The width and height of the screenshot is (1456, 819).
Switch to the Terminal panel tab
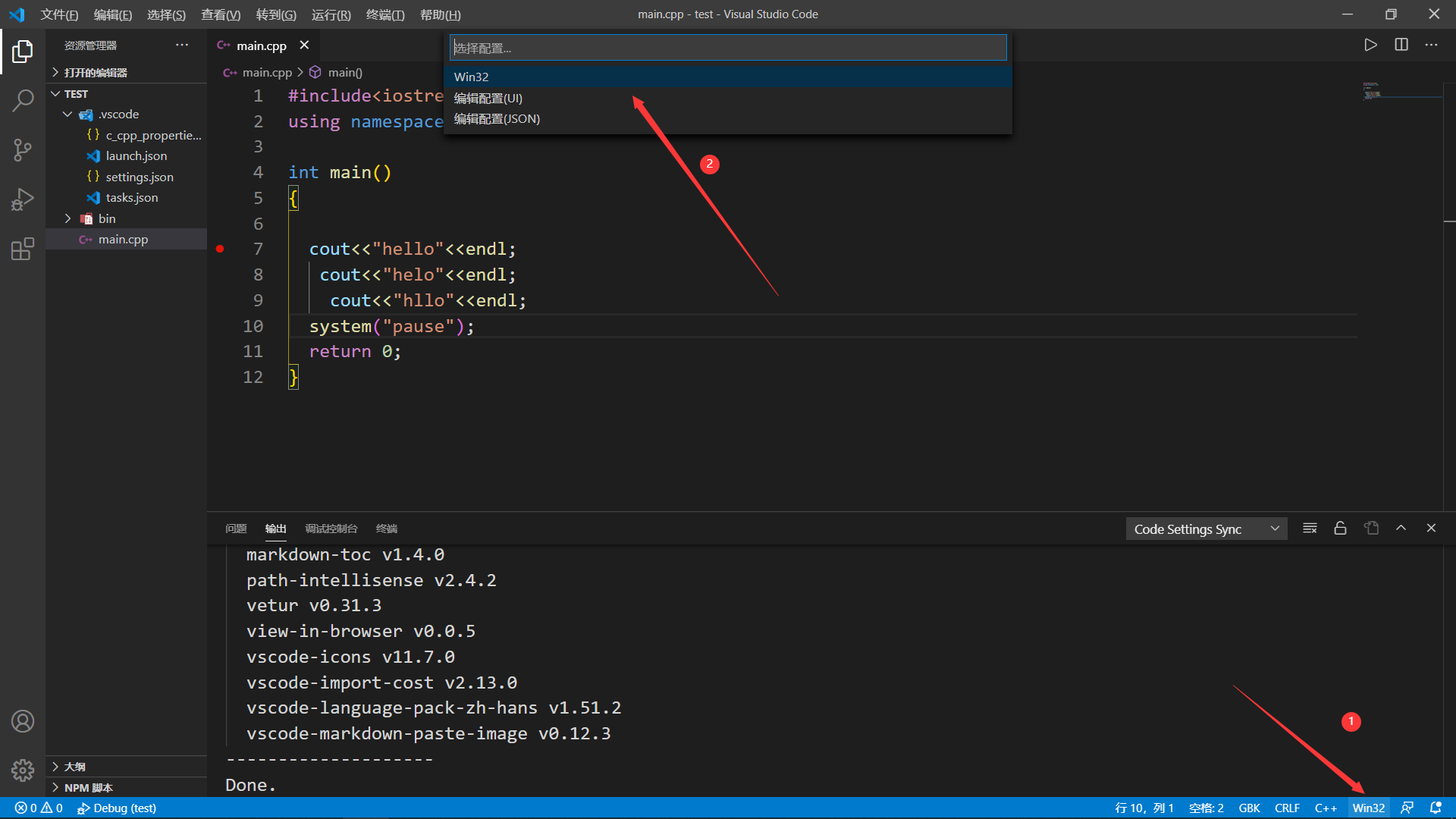click(387, 529)
